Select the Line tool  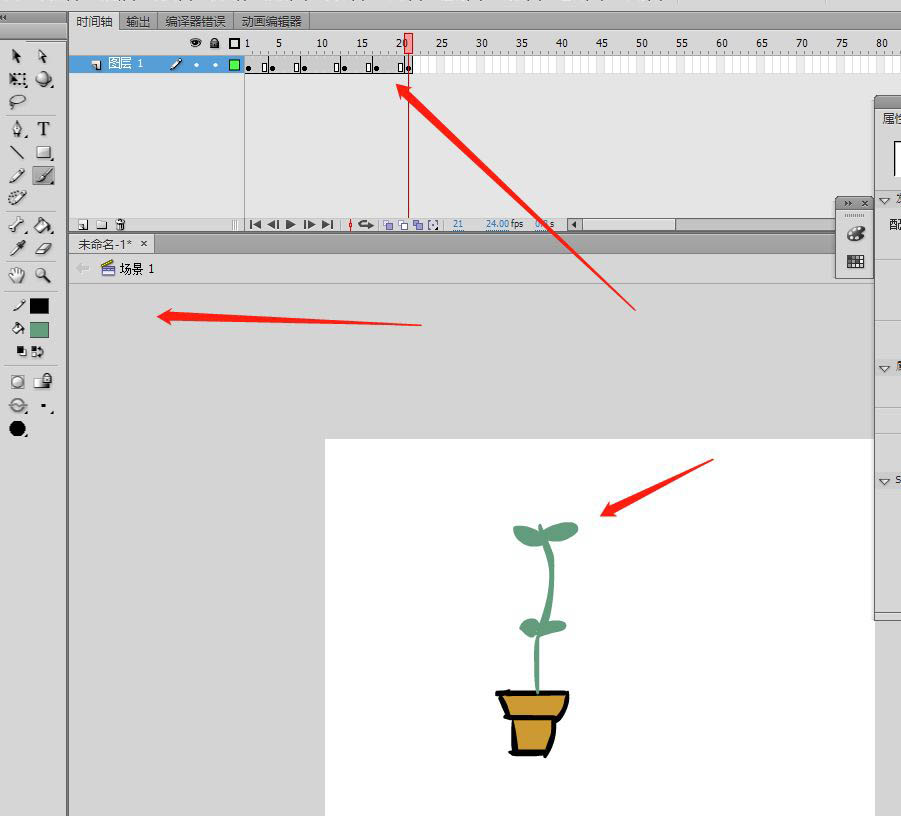(17, 152)
